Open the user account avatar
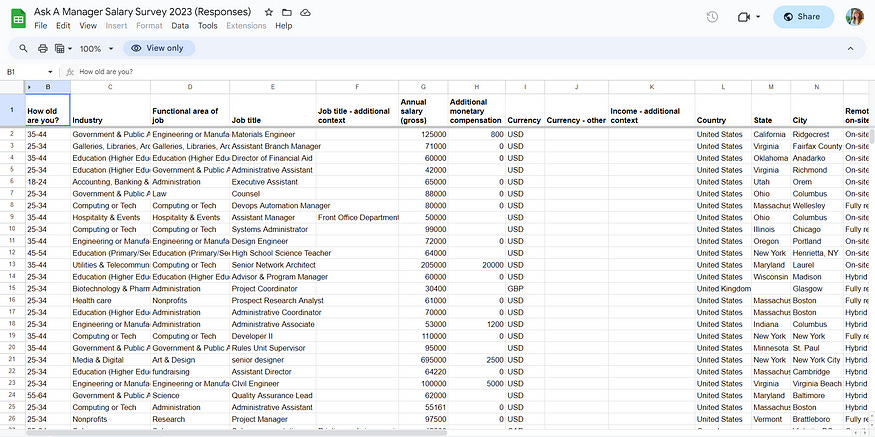 855,17
